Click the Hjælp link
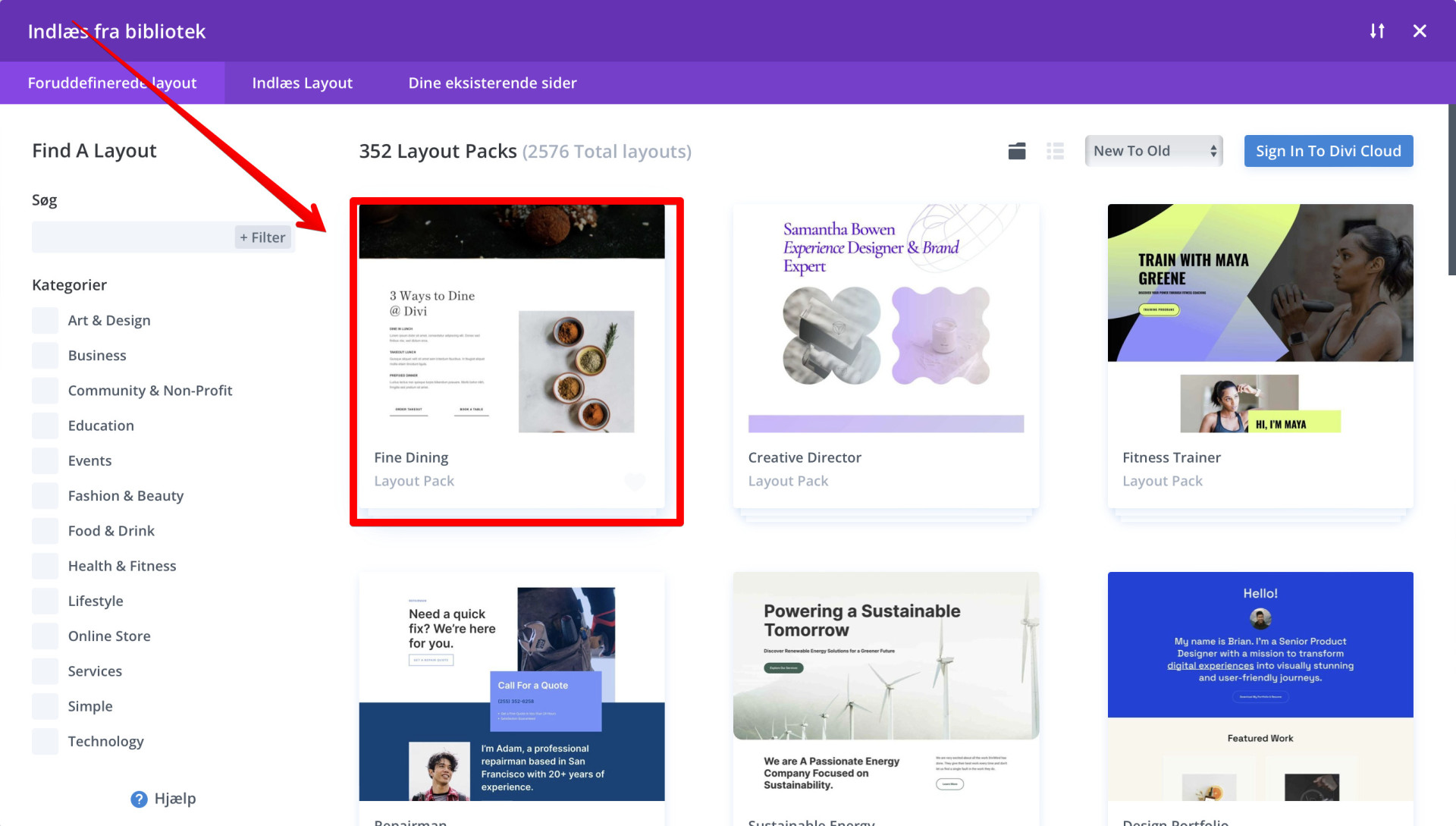The image size is (1456, 826). [x=174, y=799]
